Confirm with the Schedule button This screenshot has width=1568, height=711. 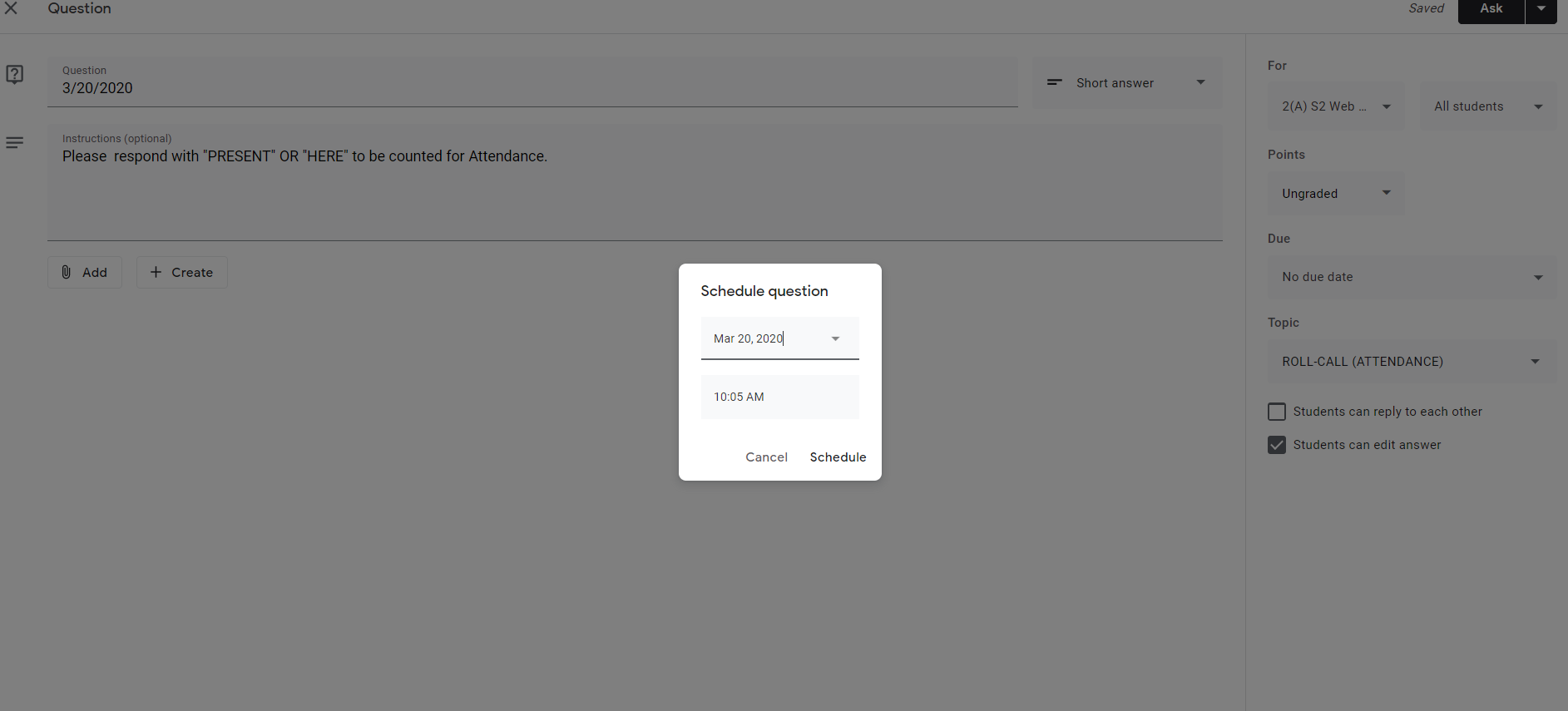pyautogui.click(x=838, y=457)
